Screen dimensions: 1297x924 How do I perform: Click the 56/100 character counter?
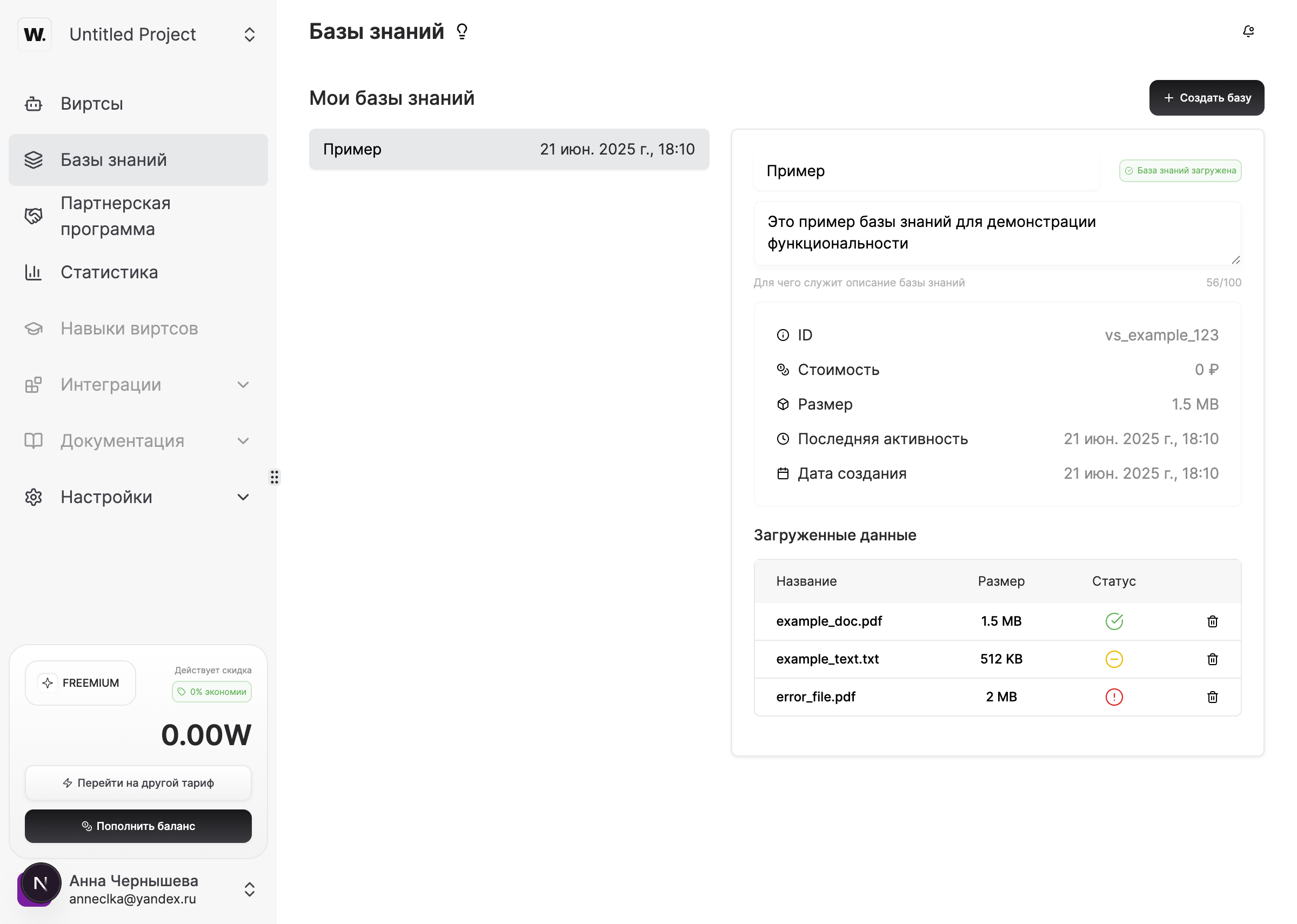[x=1224, y=283]
